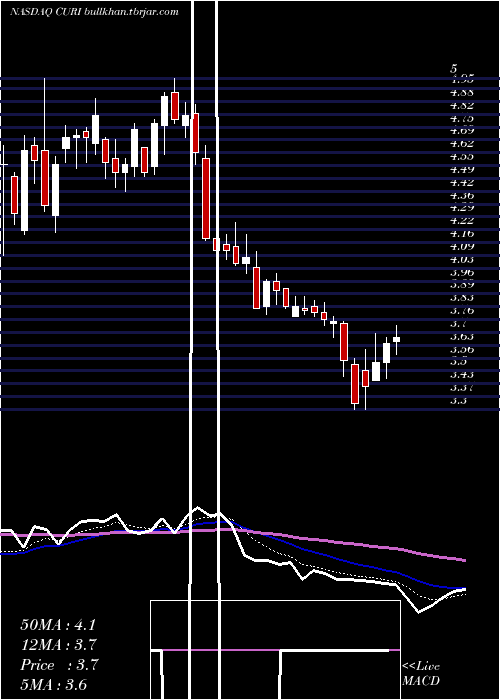The width and height of the screenshot is (500, 700).
Task: Click the 4.09 price axis label
Action: pyautogui.click(x=462, y=246)
